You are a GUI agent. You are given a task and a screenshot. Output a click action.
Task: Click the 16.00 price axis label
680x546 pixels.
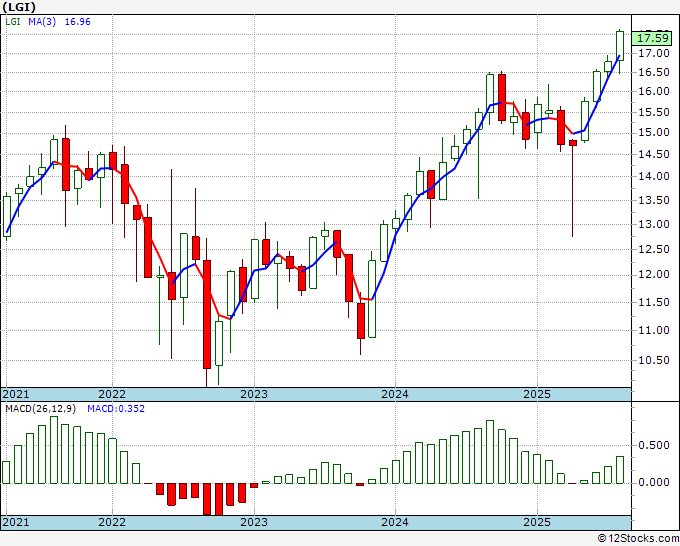pos(654,92)
